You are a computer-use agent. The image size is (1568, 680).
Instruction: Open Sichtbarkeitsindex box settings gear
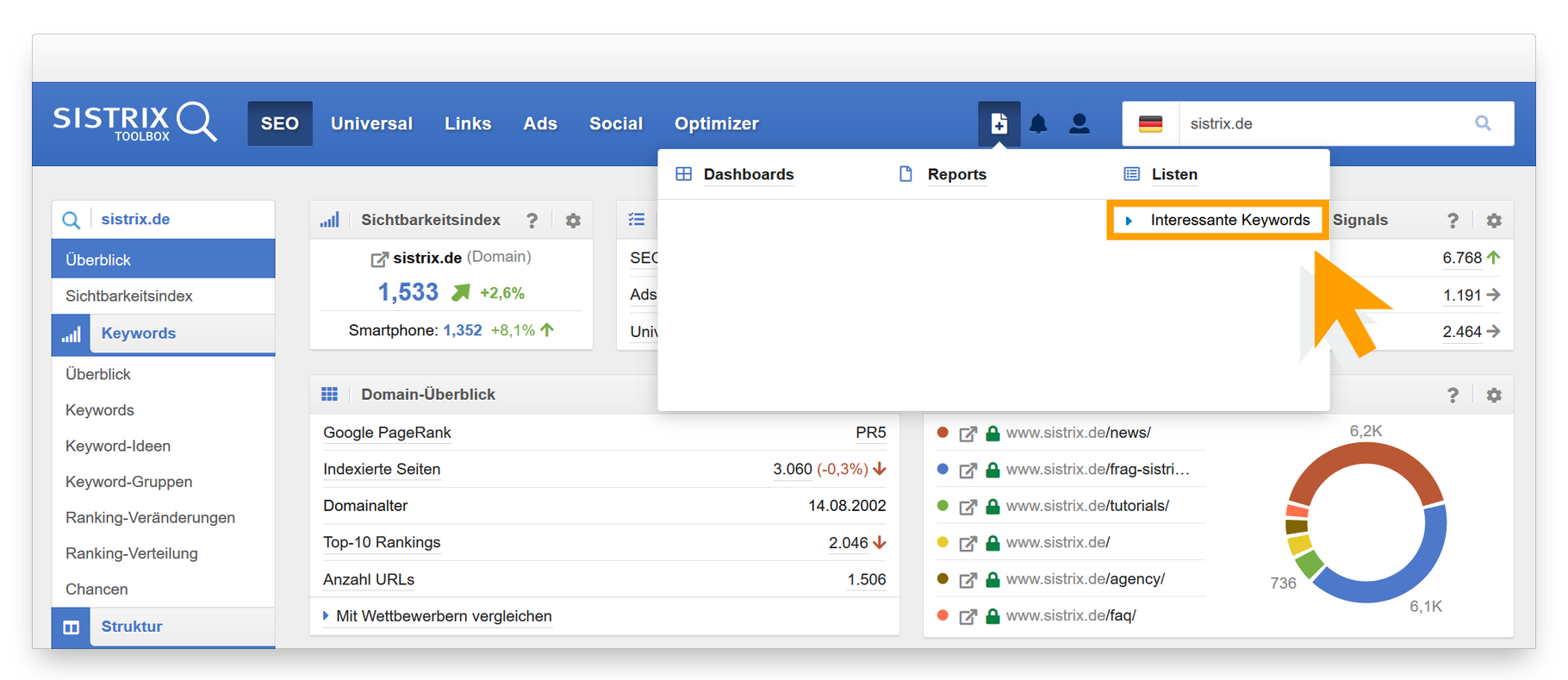[x=573, y=221]
